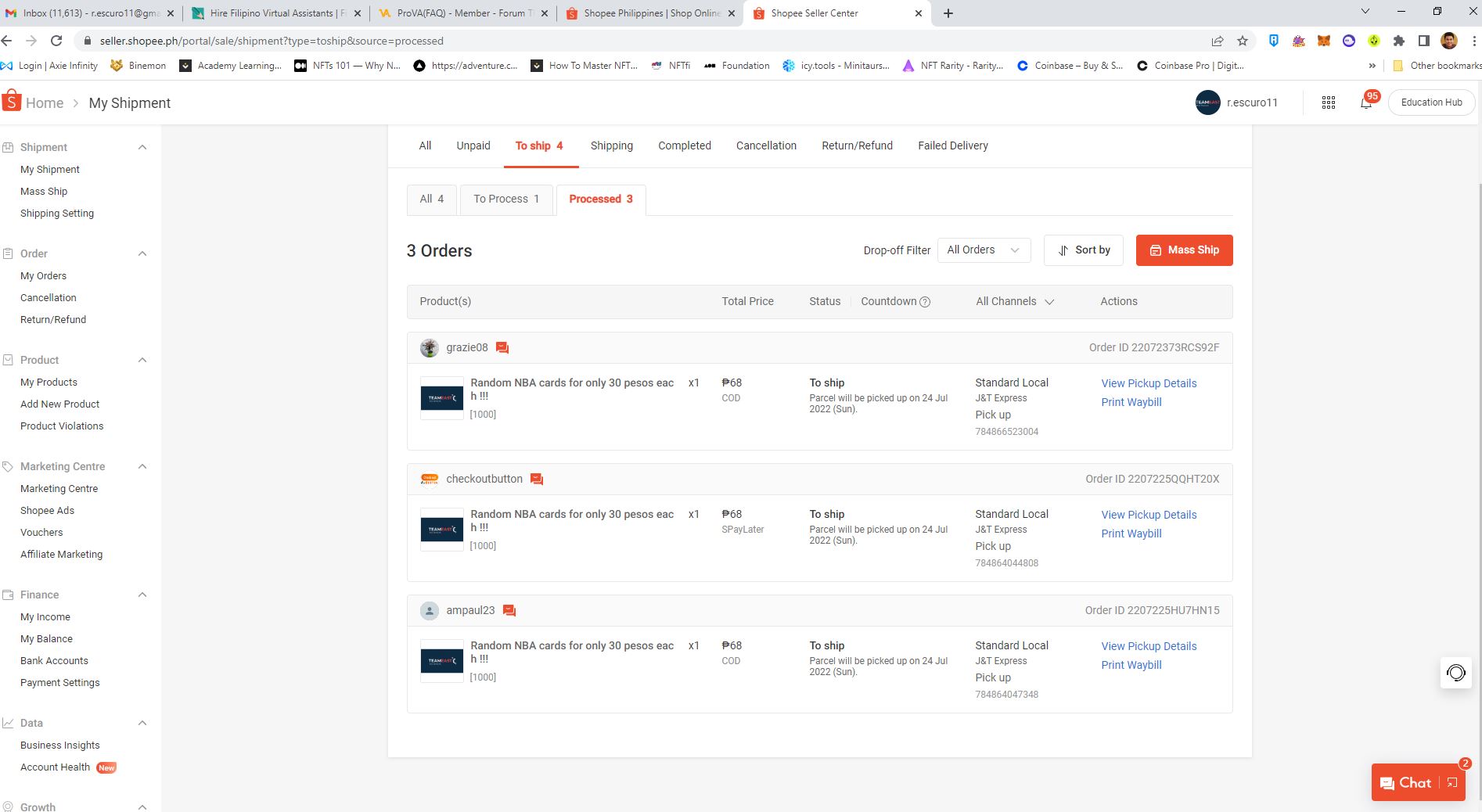Open chat with buyer grazie08
The image size is (1482, 812).
(x=502, y=348)
